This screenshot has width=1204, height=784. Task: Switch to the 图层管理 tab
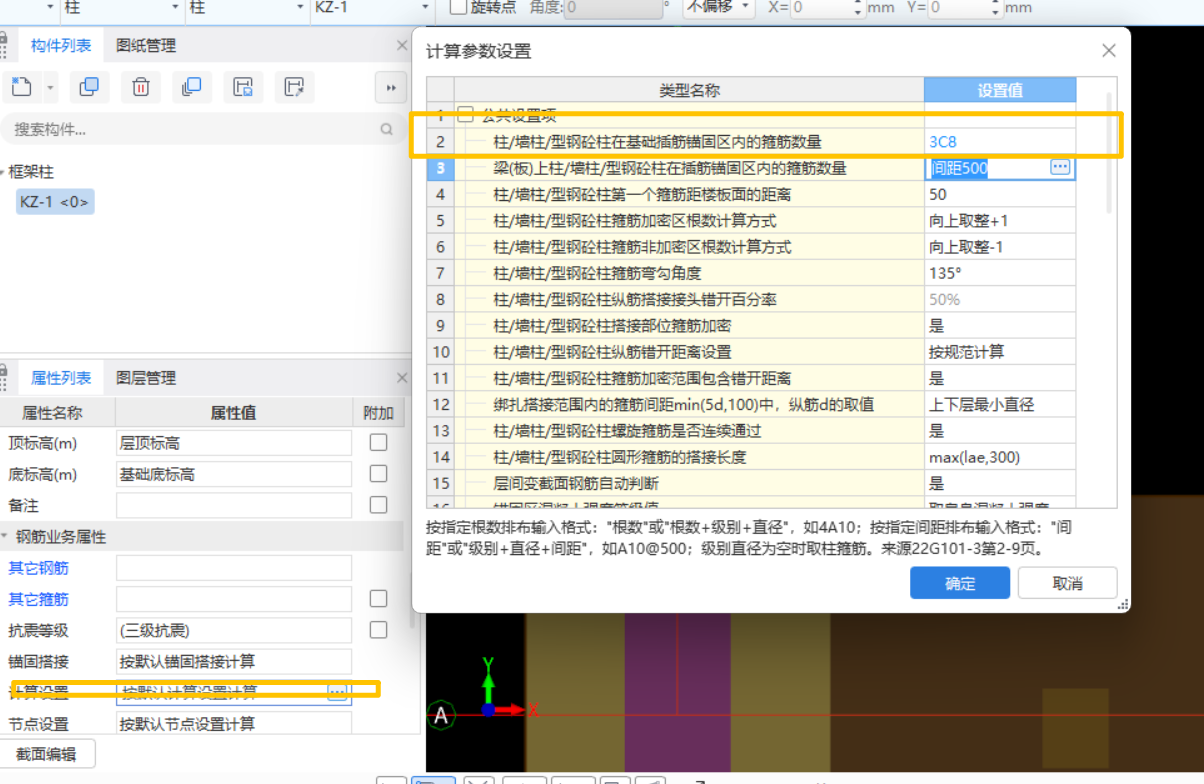146,378
